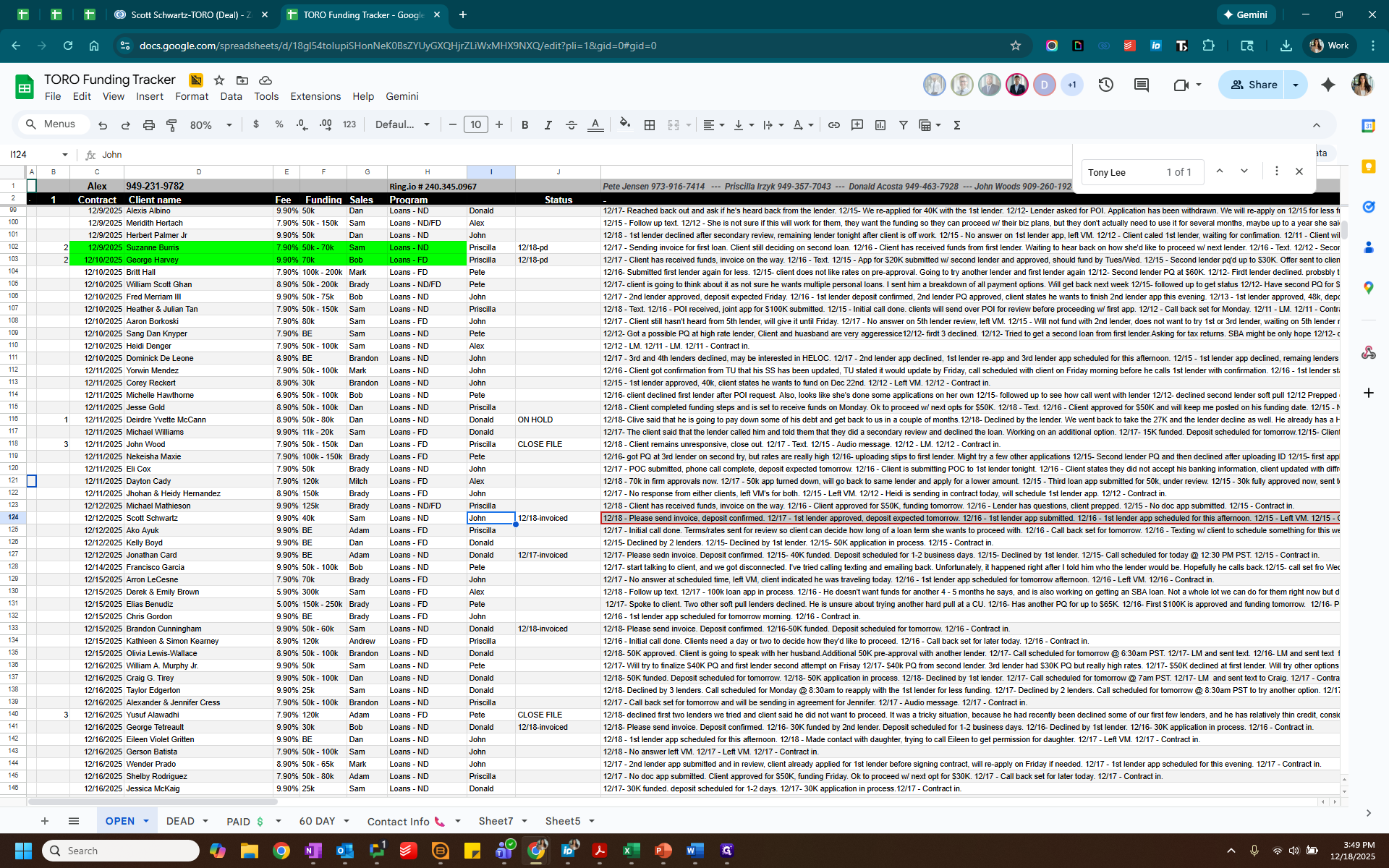Image resolution: width=1389 pixels, height=868 pixels.
Task: Open version history clock icon
Action: point(1105,85)
